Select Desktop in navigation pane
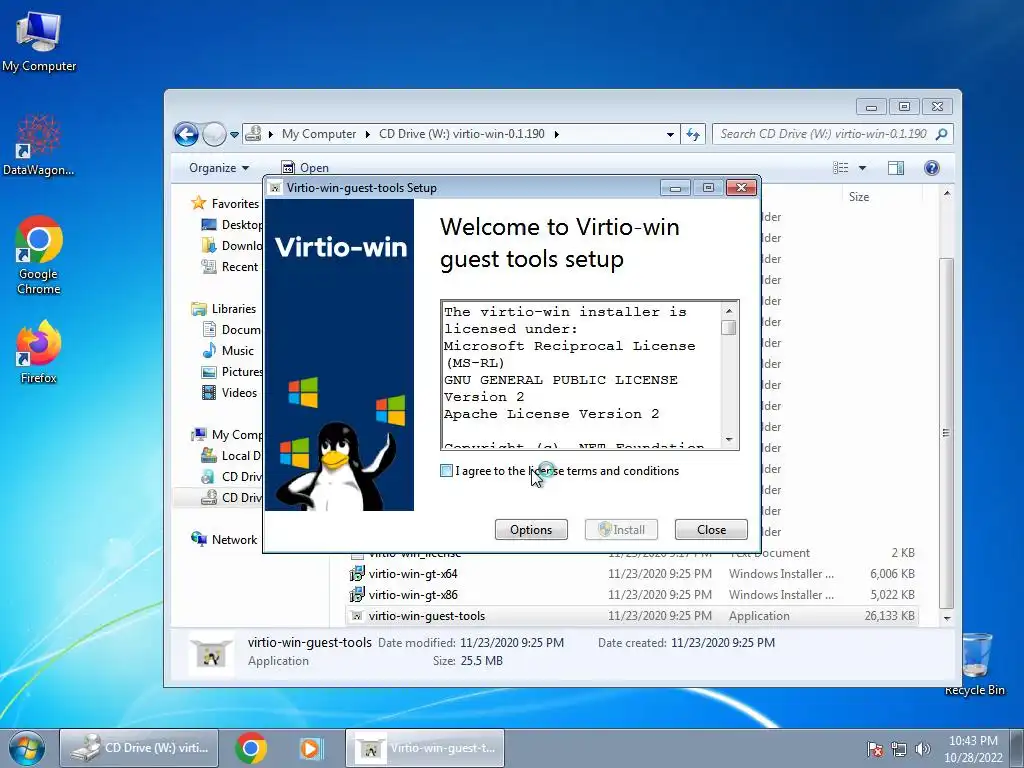This screenshot has width=1024, height=768. click(x=232, y=225)
